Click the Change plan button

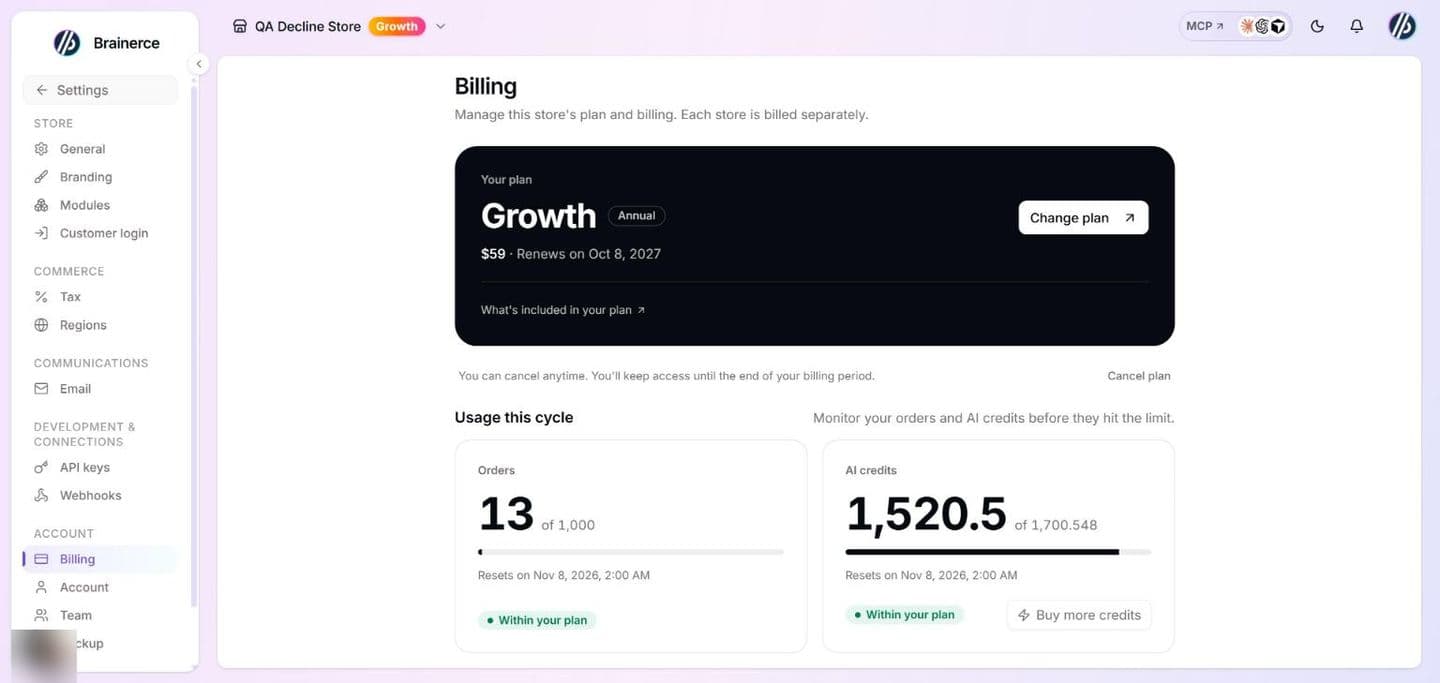[x=1083, y=218]
